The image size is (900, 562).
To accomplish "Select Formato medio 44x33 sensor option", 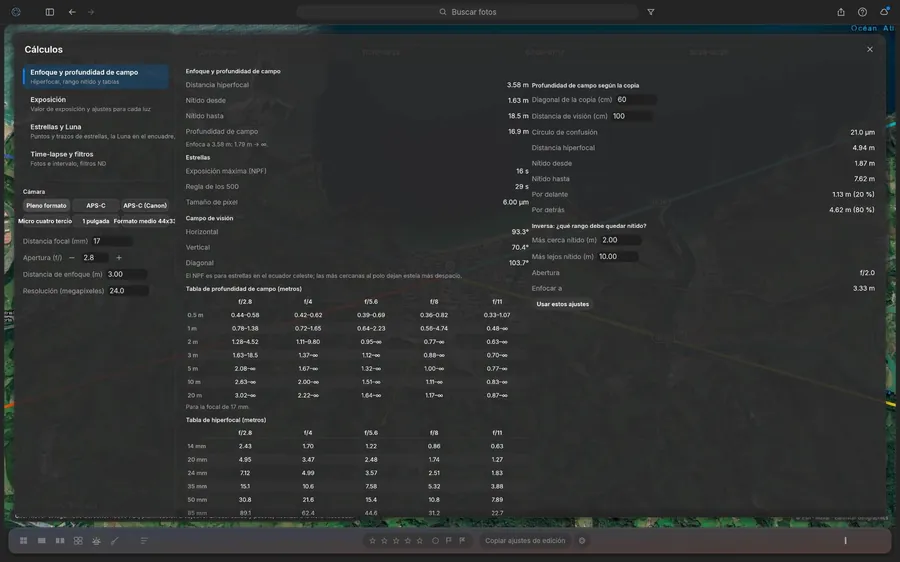I will point(144,221).
